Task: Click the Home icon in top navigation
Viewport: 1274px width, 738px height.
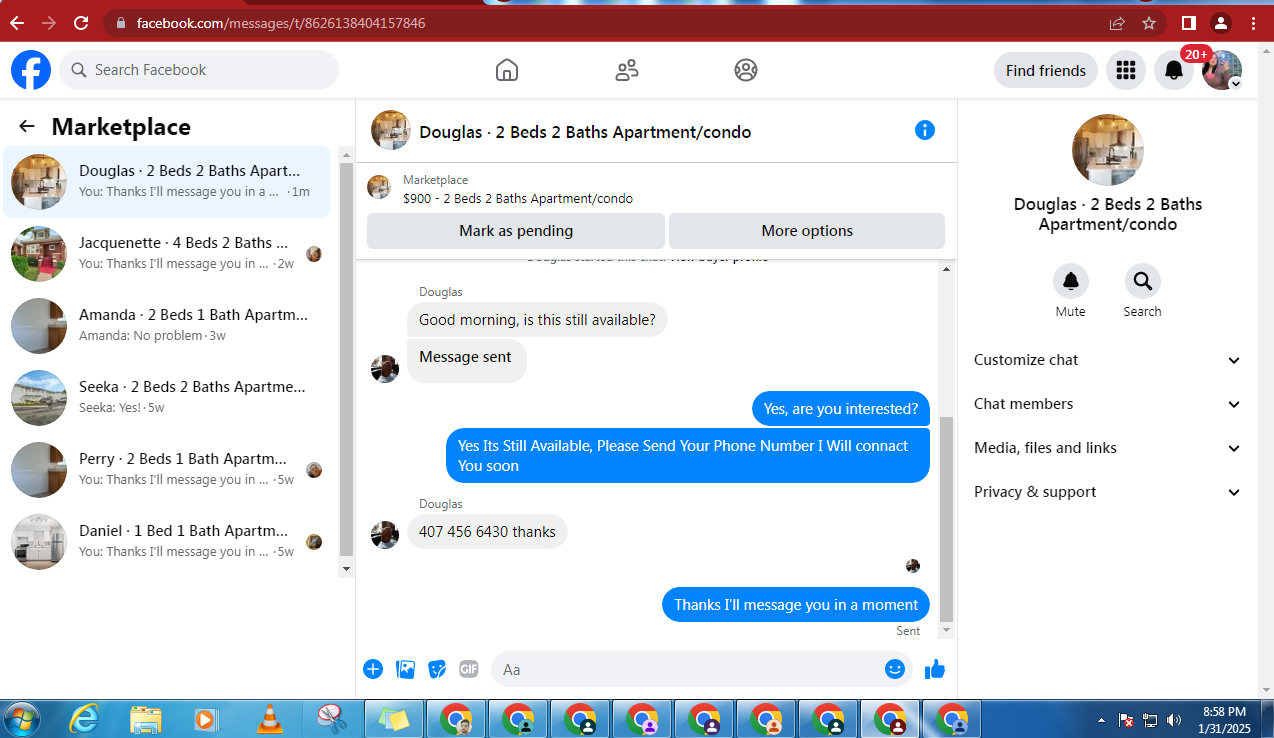Action: pos(507,70)
